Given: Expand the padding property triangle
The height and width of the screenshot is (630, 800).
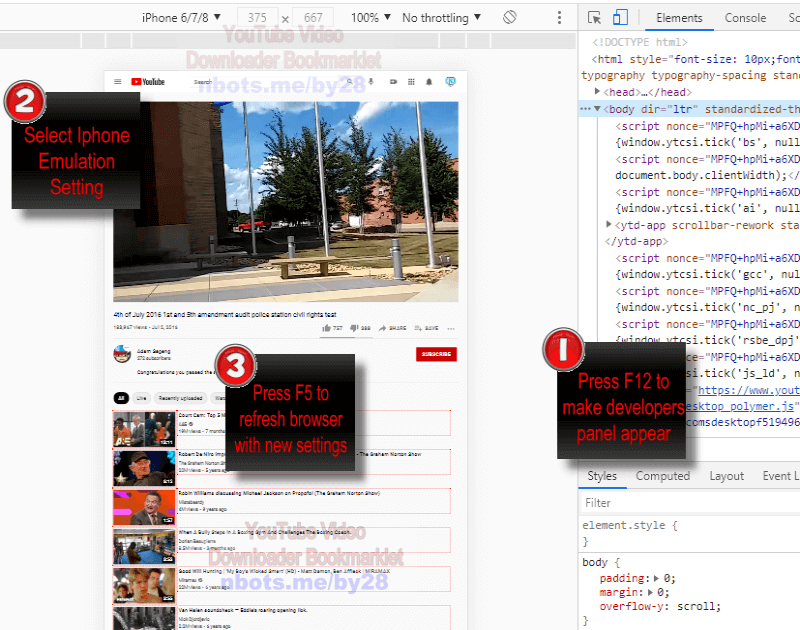Looking at the screenshot, I should pos(657,578).
